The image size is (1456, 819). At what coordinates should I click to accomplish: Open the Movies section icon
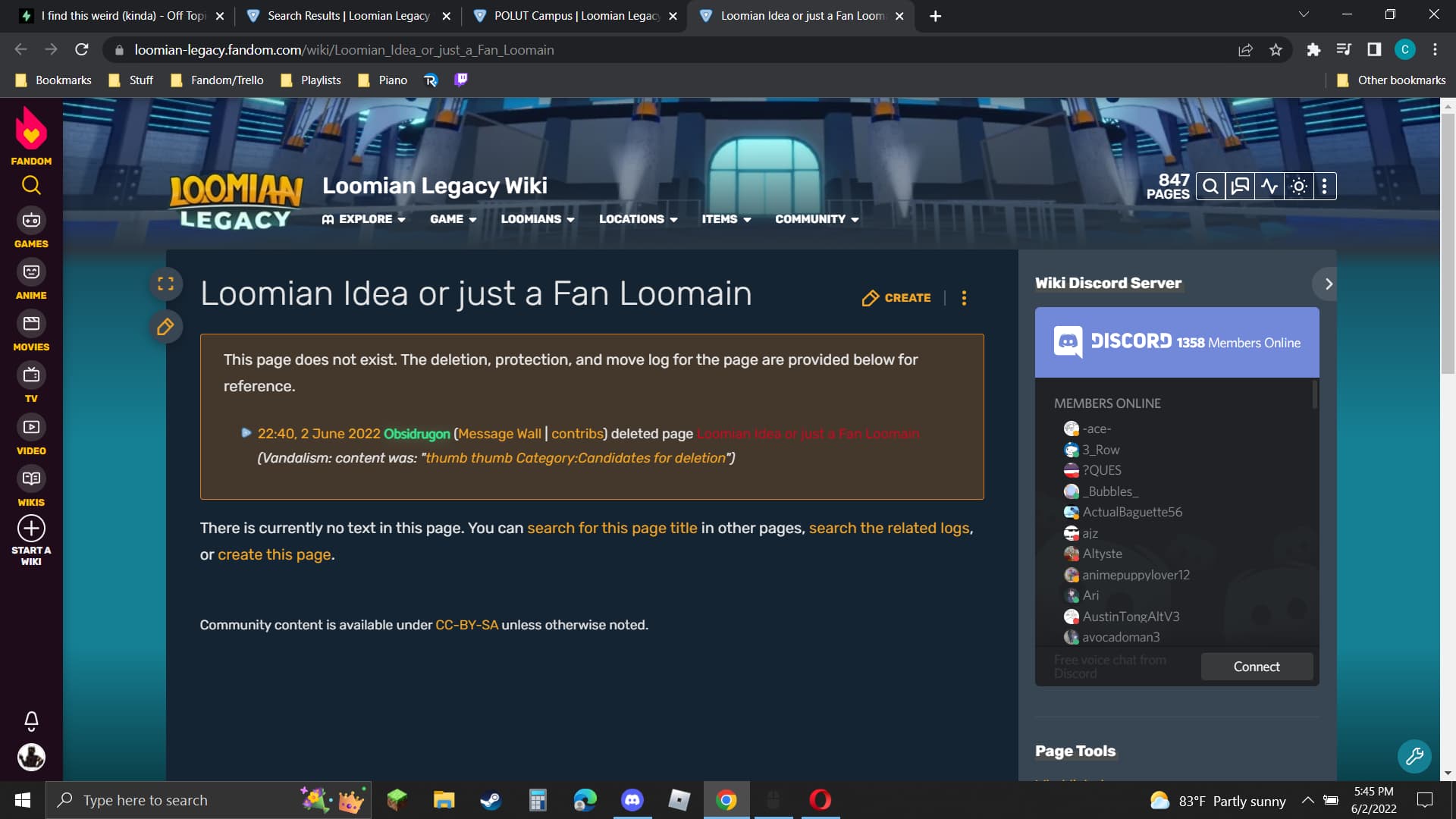30,323
